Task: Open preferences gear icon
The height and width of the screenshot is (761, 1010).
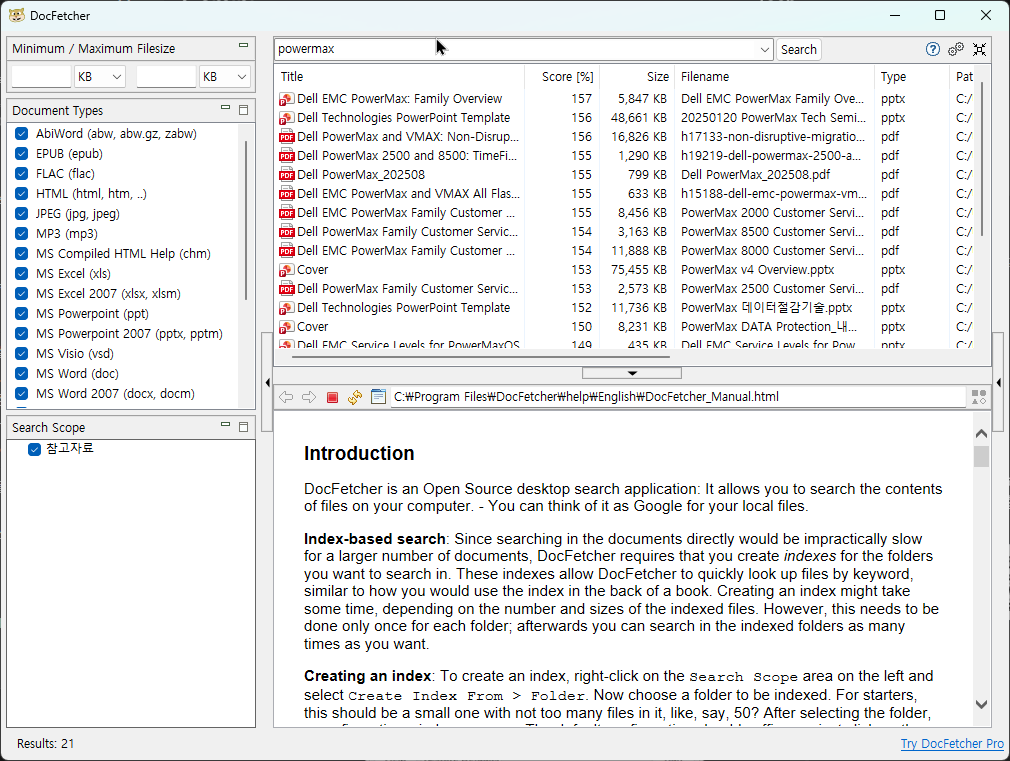Action: (x=956, y=49)
